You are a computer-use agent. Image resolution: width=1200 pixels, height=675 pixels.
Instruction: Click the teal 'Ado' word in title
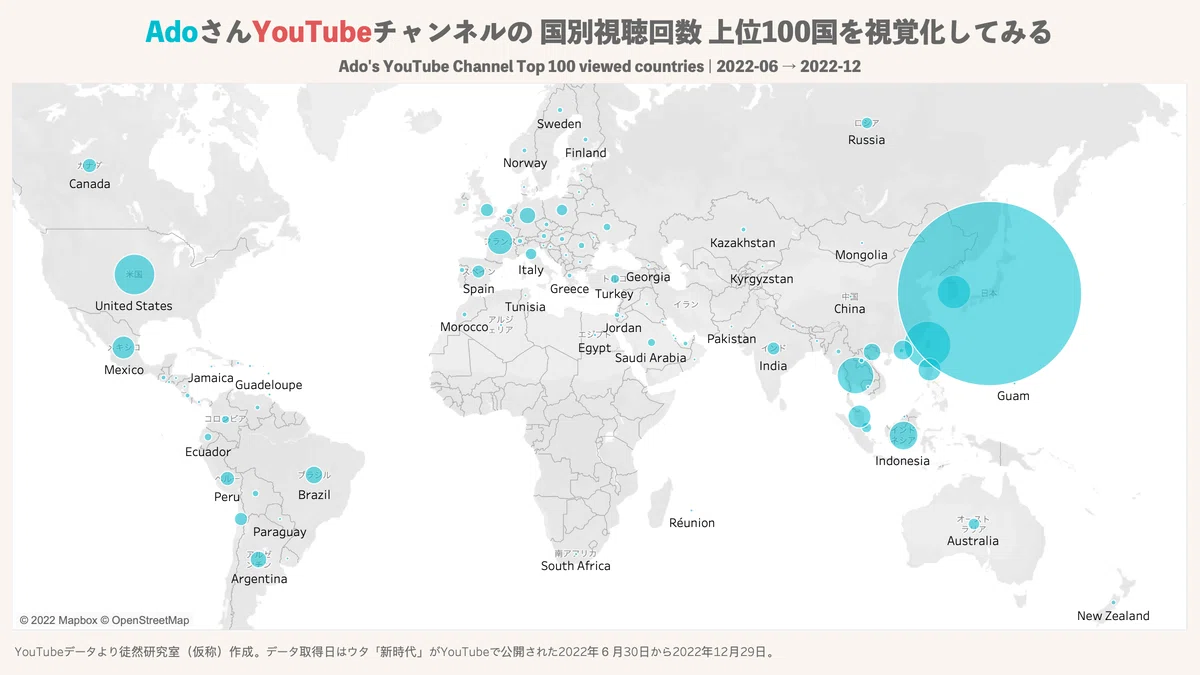pyautogui.click(x=172, y=32)
